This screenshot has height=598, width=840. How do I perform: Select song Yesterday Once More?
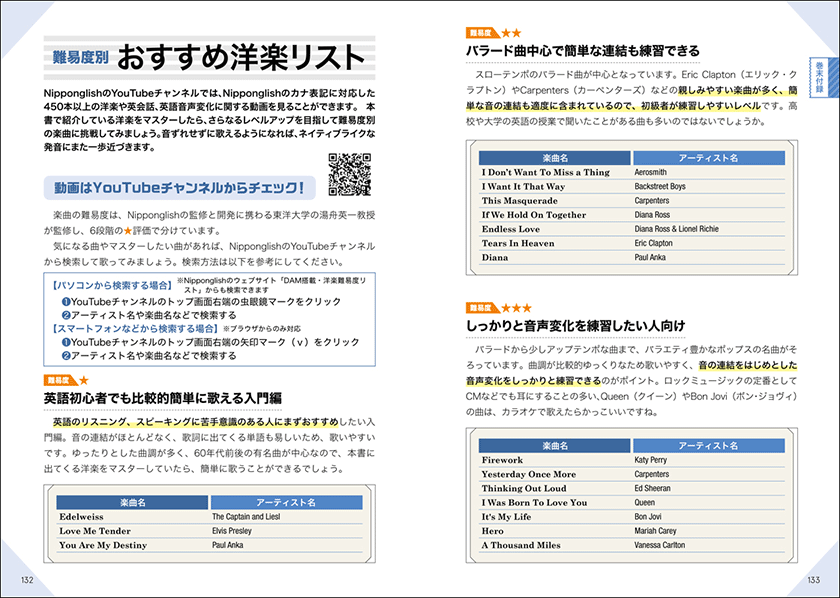529,474
